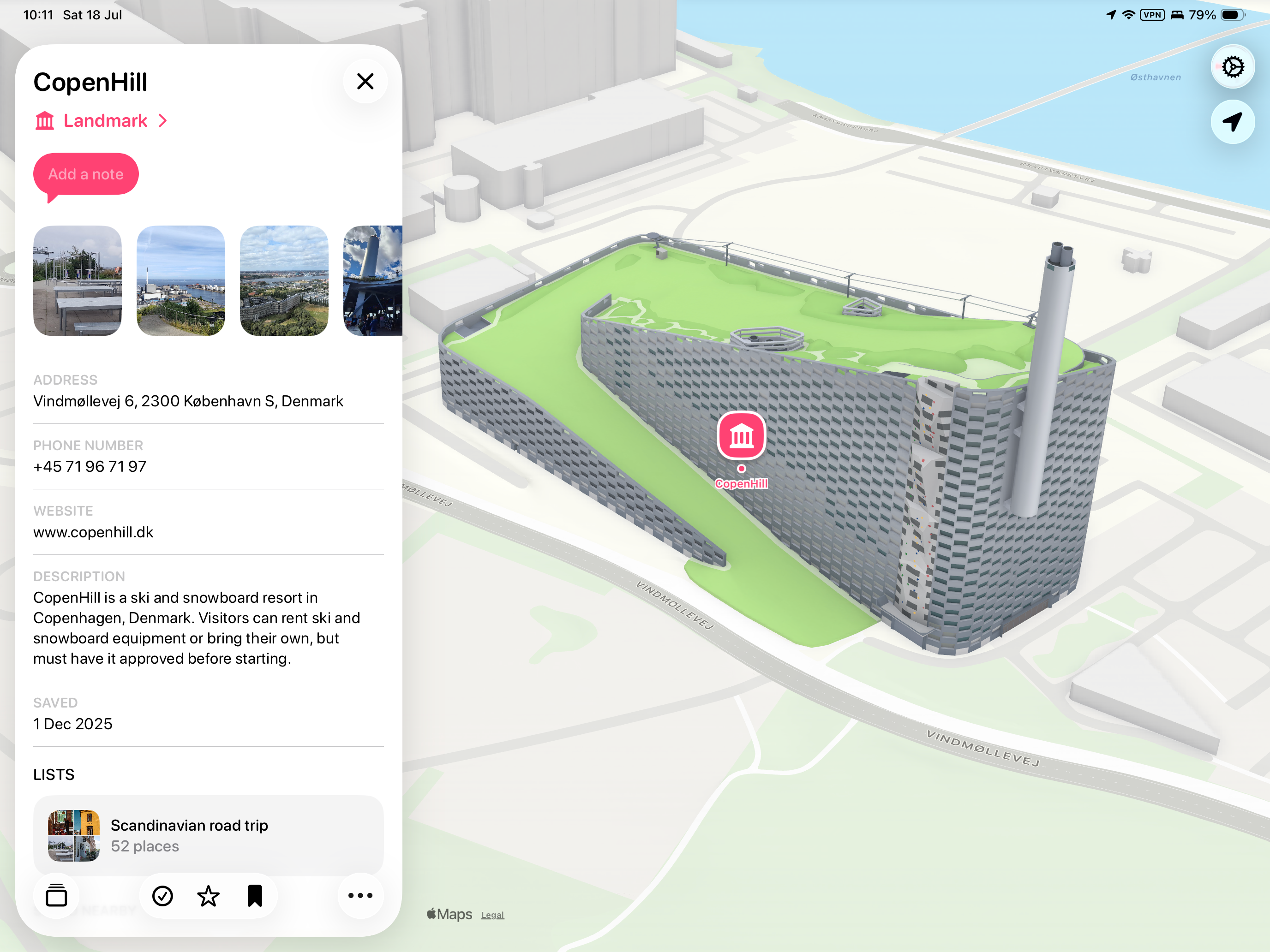Viewport: 1270px width, 952px height.
Task: Select the CopenHill pin on the map
Action: click(x=741, y=436)
